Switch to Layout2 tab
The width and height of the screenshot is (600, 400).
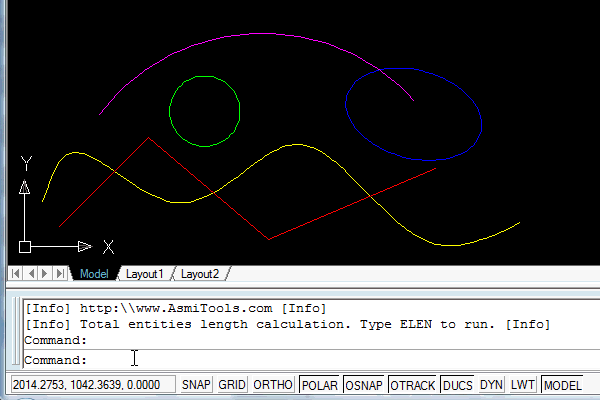[199, 274]
